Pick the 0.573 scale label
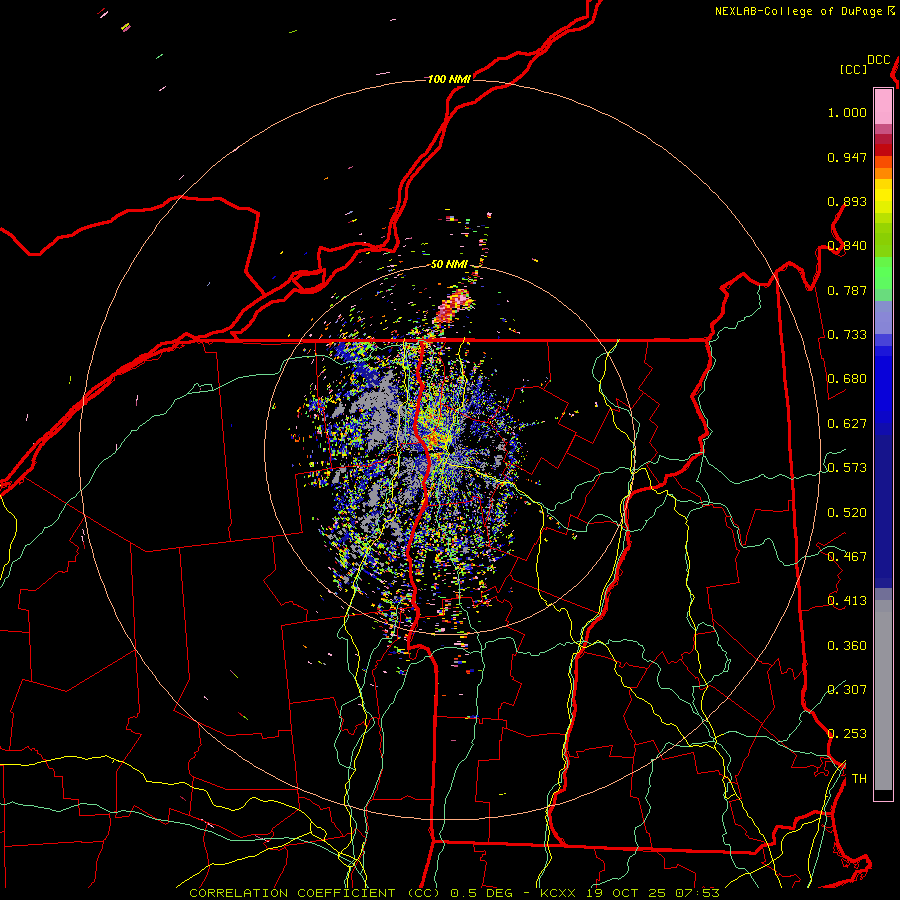The width and height of the screenshot is (900, 900). click(x=847, y=468)
